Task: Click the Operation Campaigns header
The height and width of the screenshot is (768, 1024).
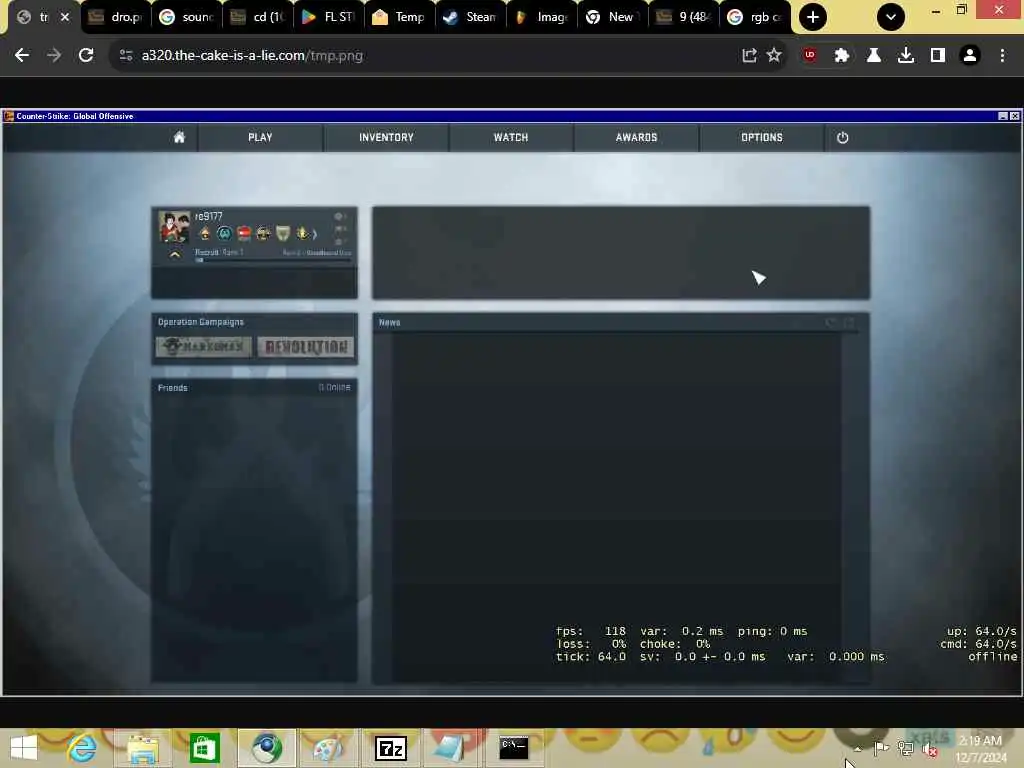Action: click(x=200, y=322)
